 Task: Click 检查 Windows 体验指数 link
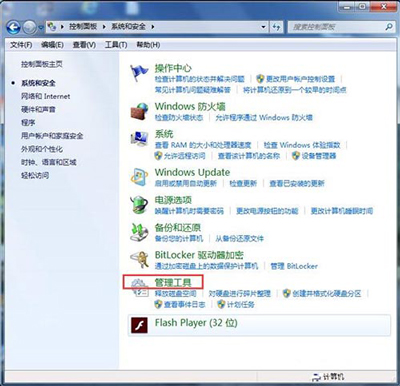(x=302, y=145)
